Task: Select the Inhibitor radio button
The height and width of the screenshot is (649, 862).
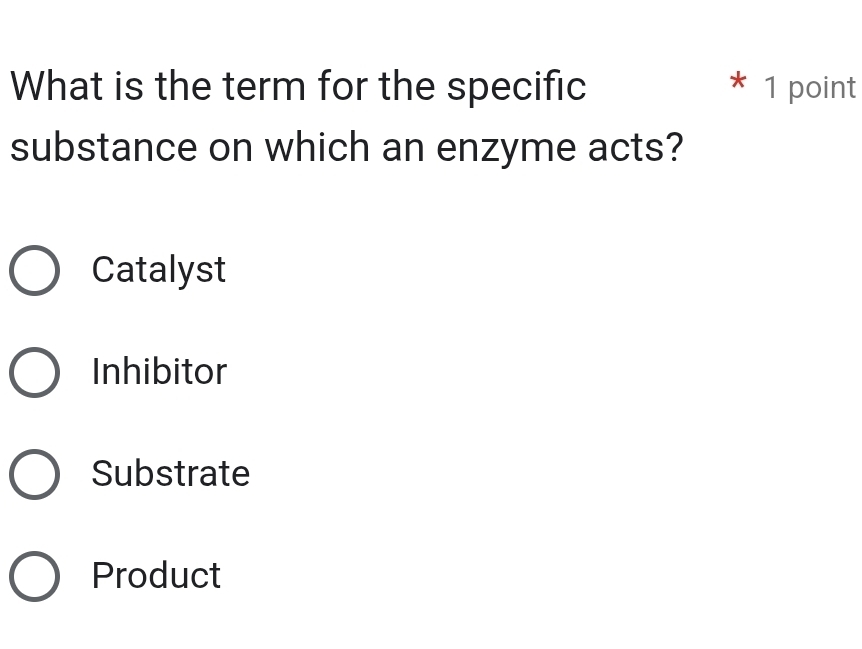Action: 34,372
